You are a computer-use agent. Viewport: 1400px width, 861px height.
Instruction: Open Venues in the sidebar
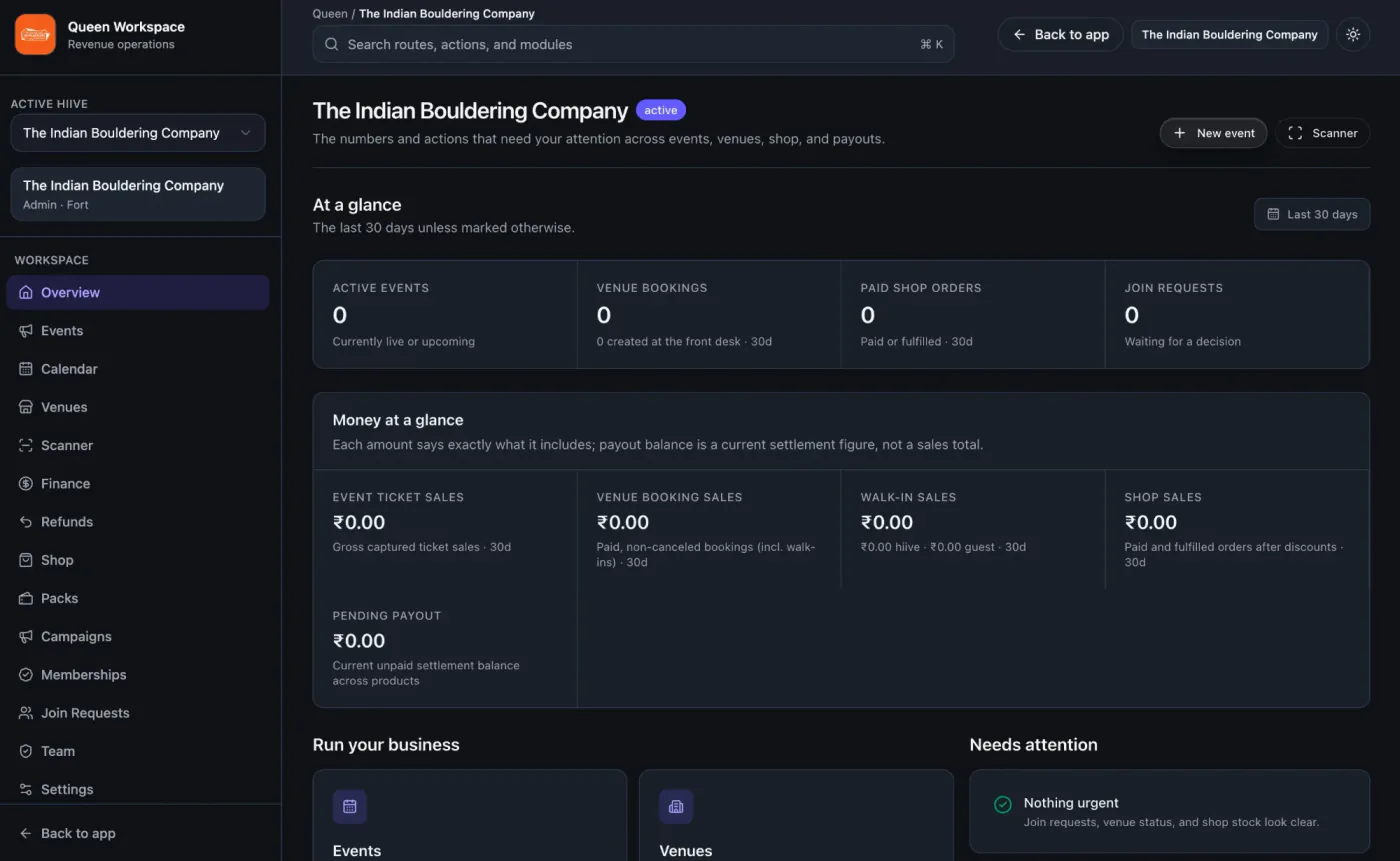[x=138, y=407]
